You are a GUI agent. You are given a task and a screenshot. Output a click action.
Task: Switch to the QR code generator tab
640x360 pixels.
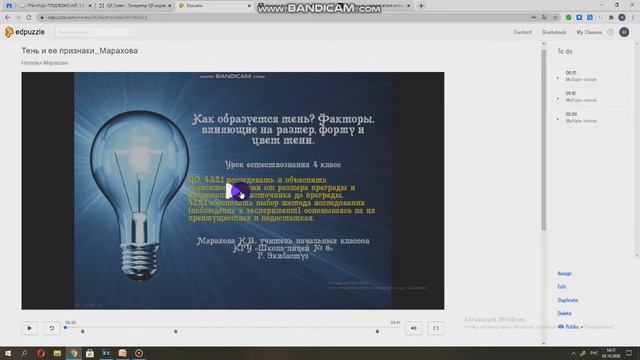pos(135,6)
